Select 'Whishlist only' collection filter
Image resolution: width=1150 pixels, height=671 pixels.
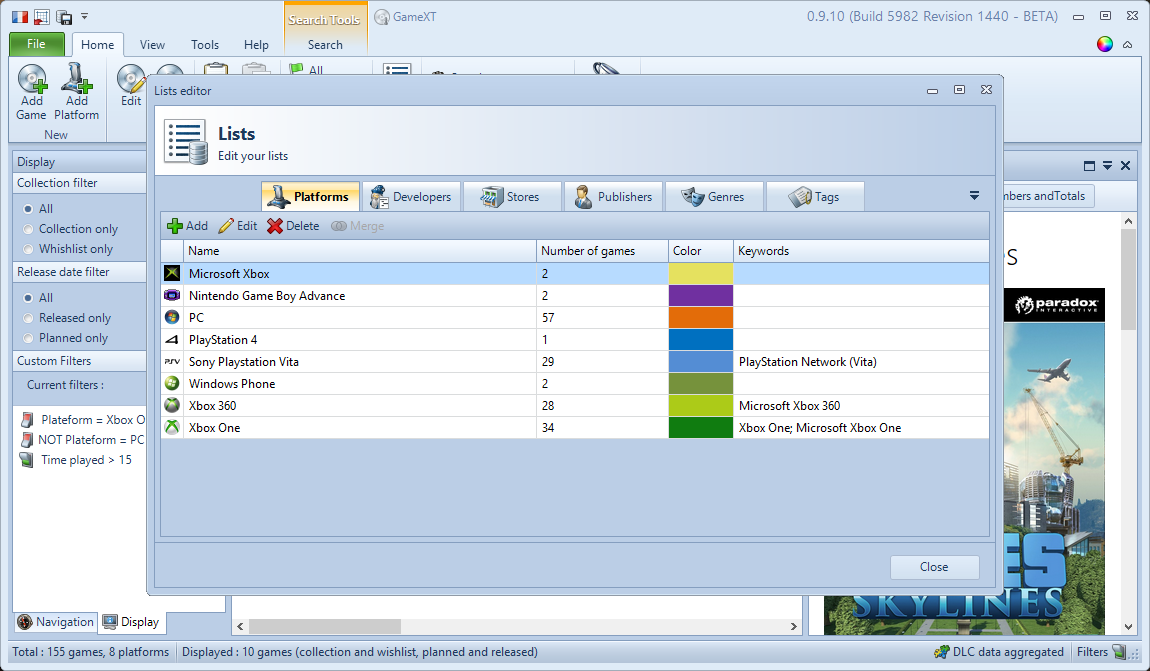(x=28, y=249)
